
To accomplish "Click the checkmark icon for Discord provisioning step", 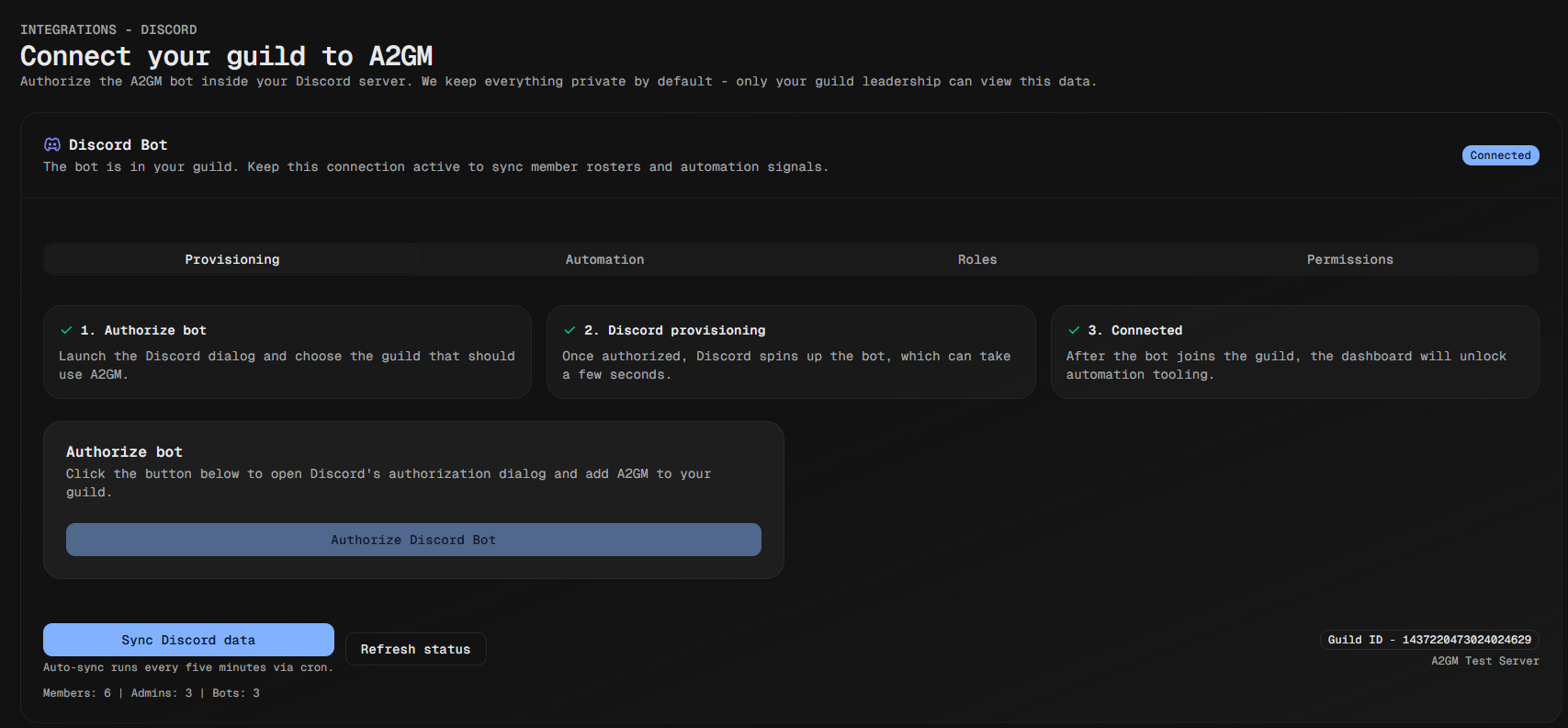I will tap(570, 330).
